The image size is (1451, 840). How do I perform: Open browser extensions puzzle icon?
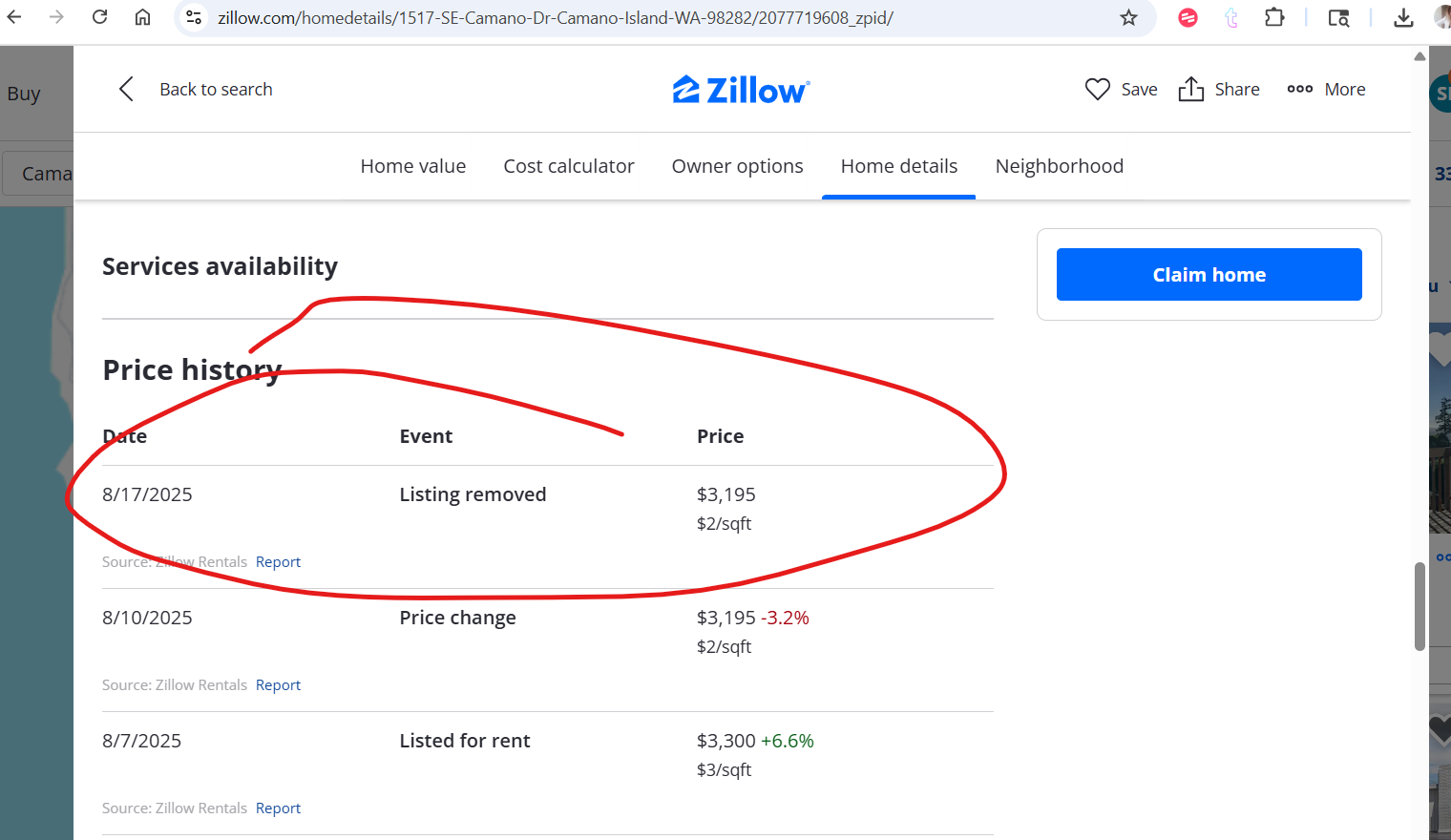click(x=1273, y=17)
